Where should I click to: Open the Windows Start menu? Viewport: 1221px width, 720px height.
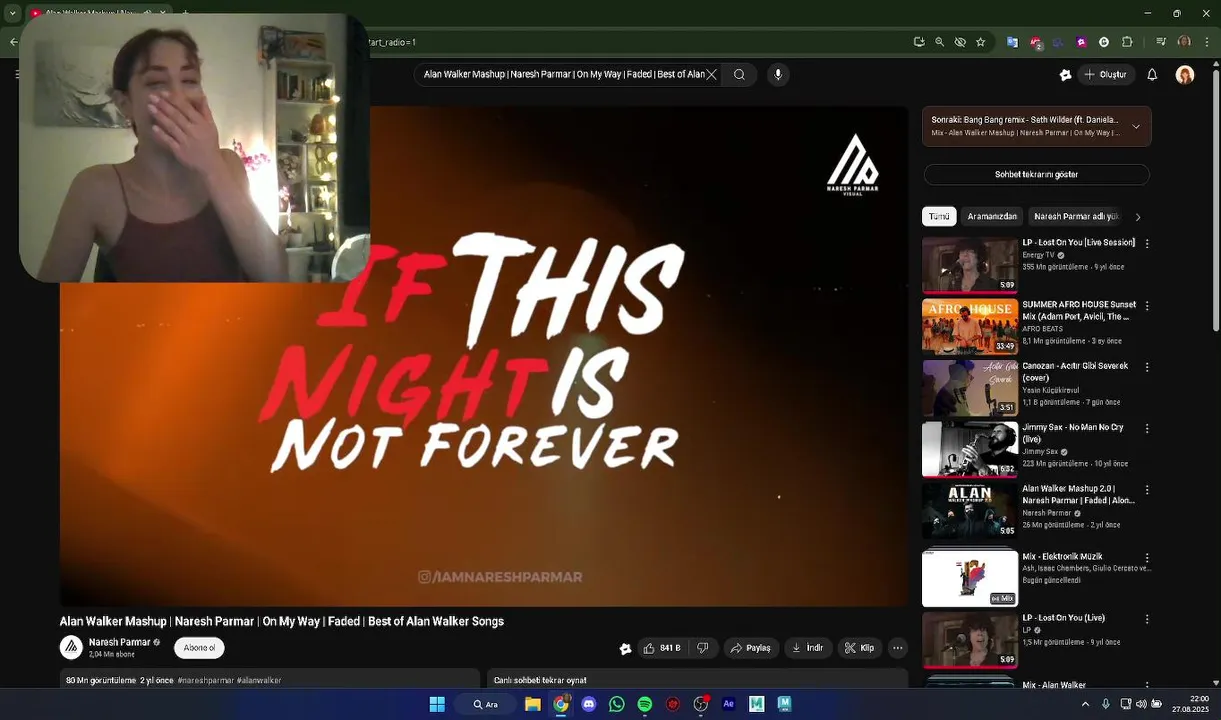tap(437, 704)
